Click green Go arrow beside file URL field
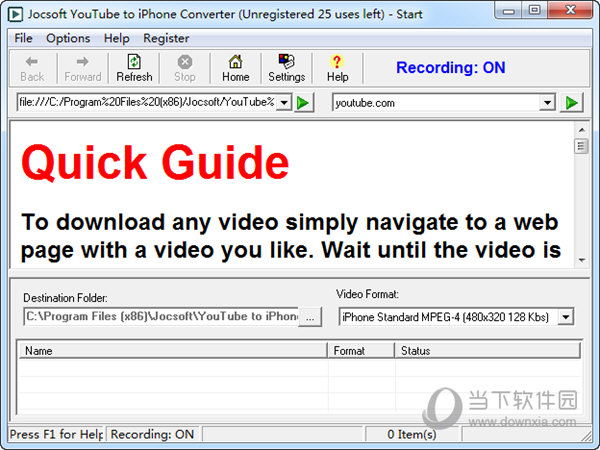The image size is (600, 450). point(304,103)
